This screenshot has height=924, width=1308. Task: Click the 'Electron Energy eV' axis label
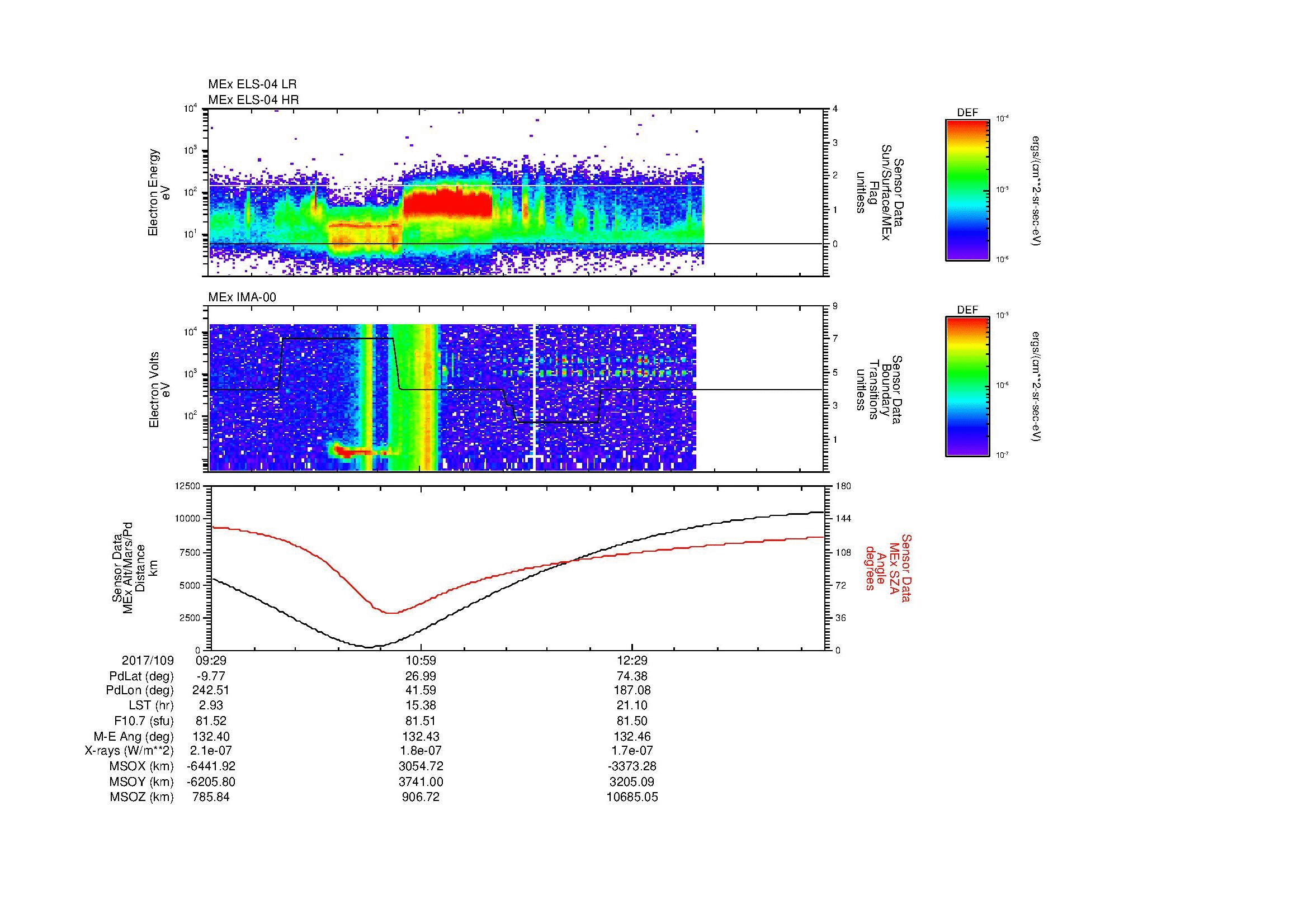pos(159,192)
